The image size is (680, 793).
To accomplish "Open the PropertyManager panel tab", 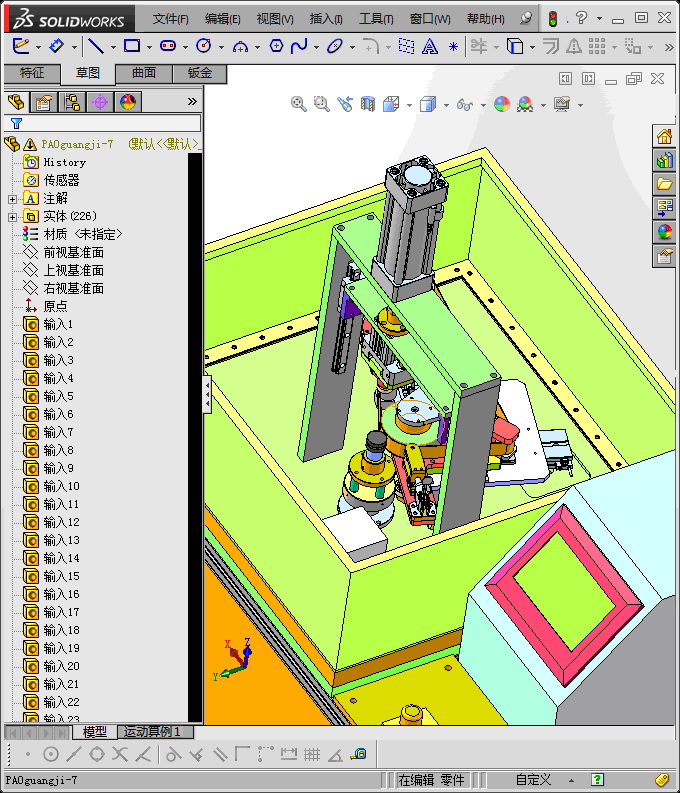I will point(44,102).
